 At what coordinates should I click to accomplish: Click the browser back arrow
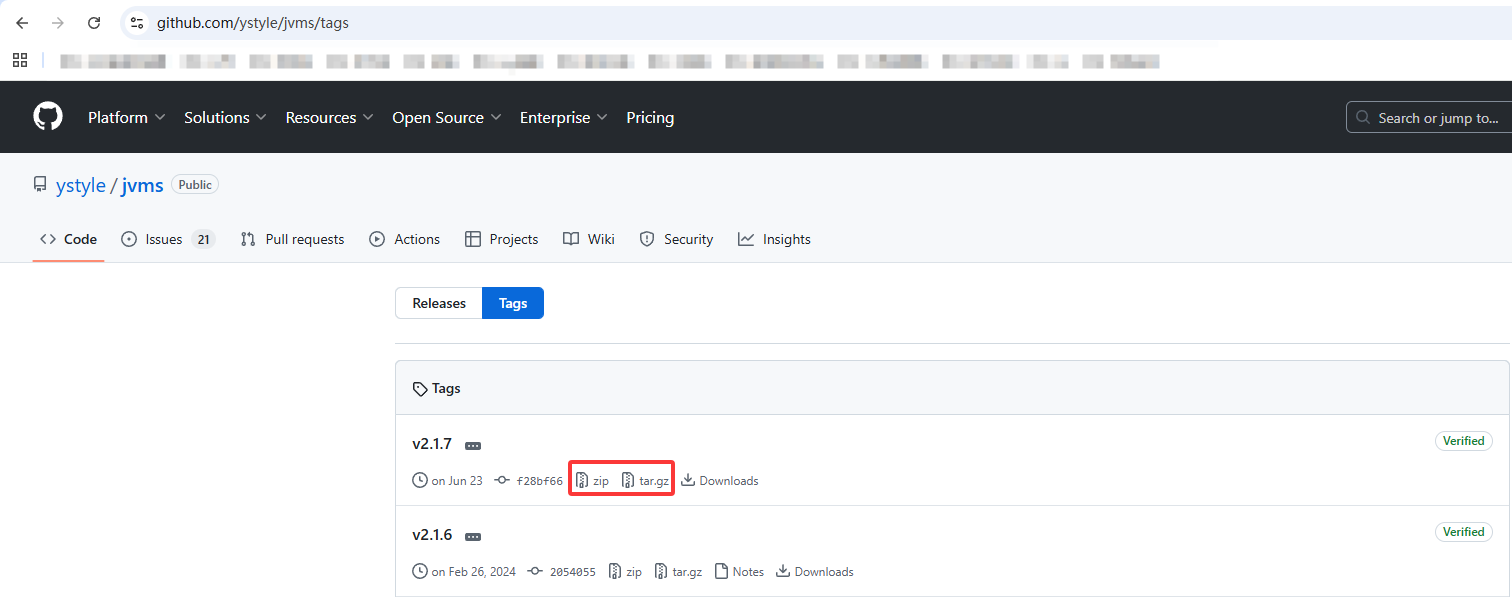[x=22, y=22]
